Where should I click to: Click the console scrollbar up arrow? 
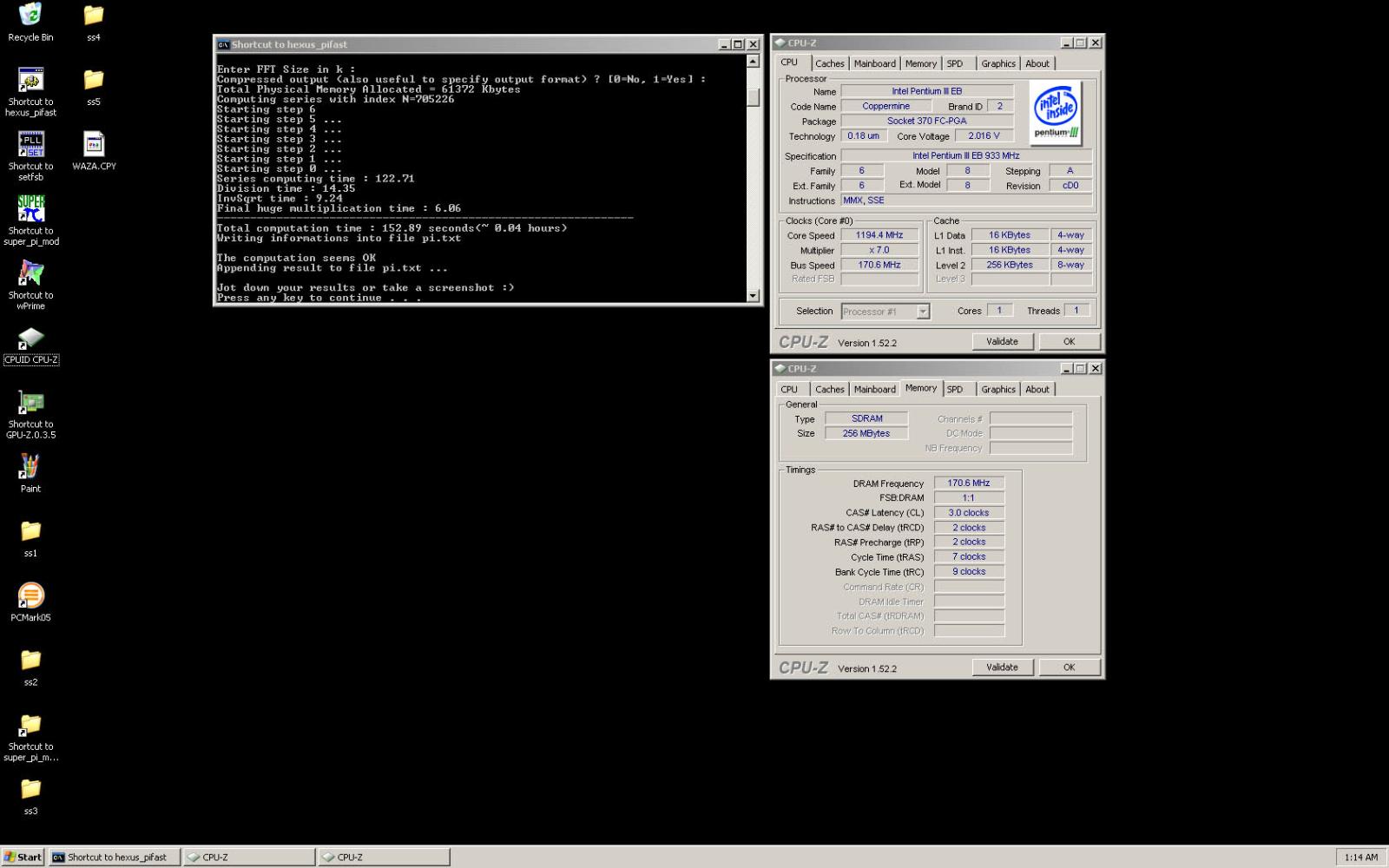coord(753,62)
